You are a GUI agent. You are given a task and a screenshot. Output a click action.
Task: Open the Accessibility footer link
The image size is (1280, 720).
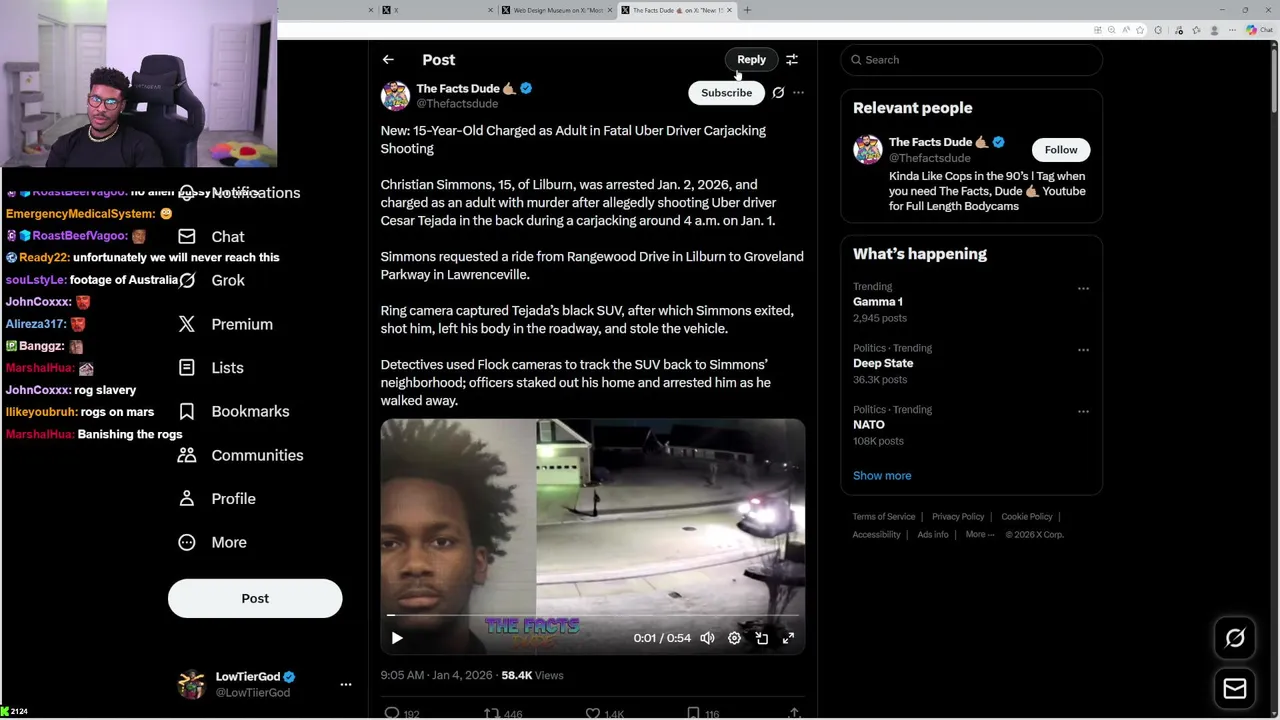tap(877, 535)
